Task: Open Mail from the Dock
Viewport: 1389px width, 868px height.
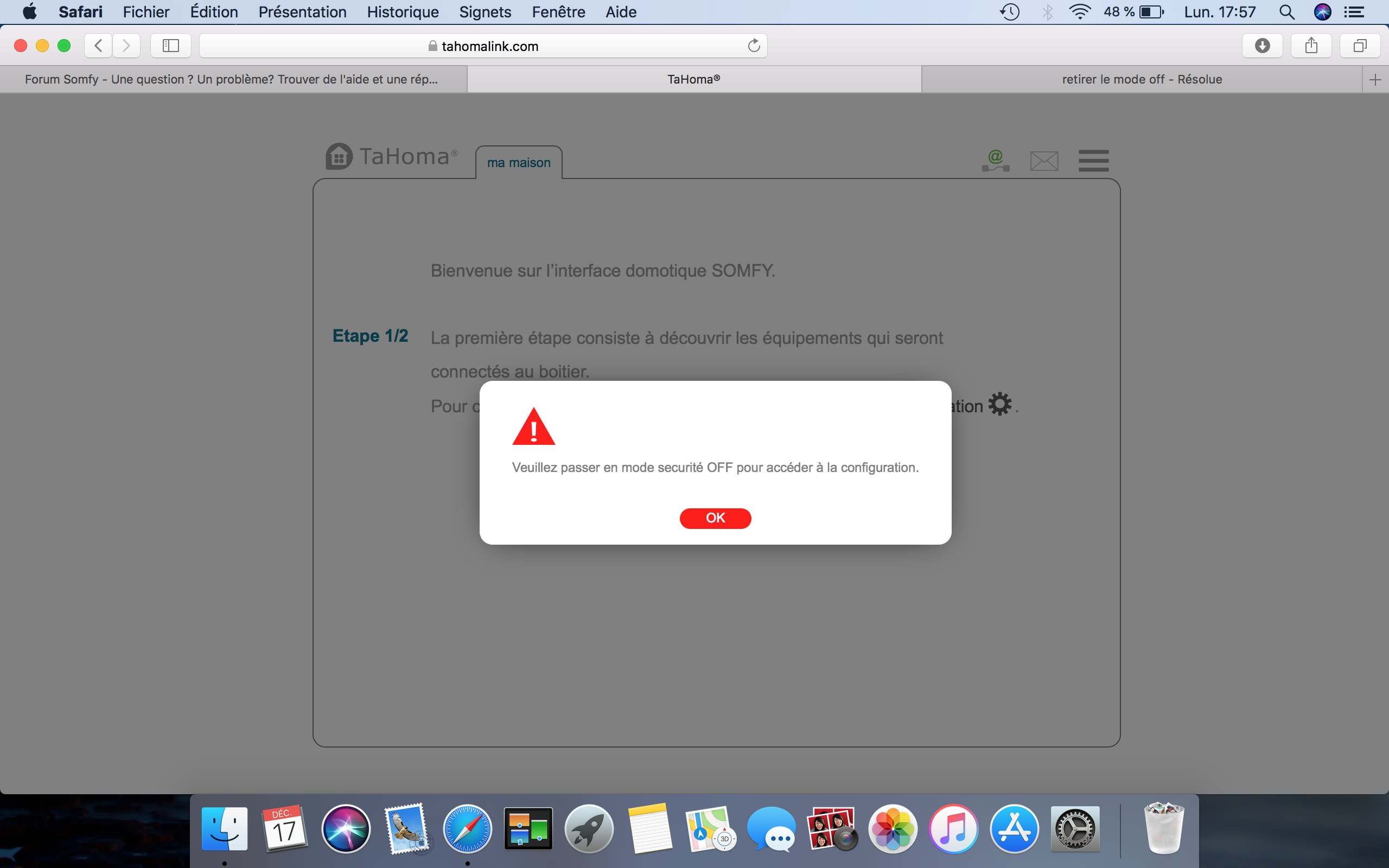Action: tap(407, 828)
